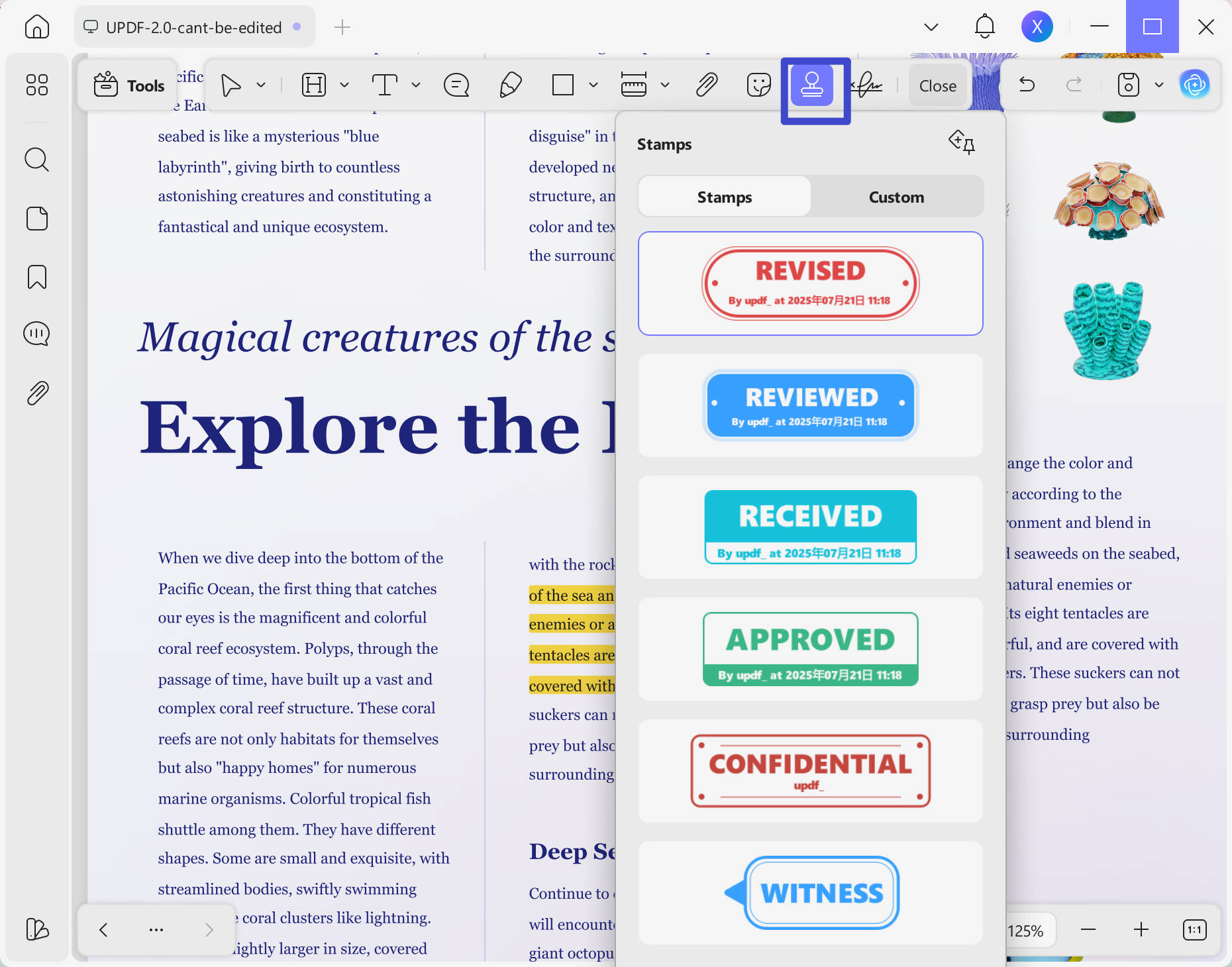Expand the shape tool dropdown arrow
The height and width of the screenshot is (967, 1232).
pos(593,85)
